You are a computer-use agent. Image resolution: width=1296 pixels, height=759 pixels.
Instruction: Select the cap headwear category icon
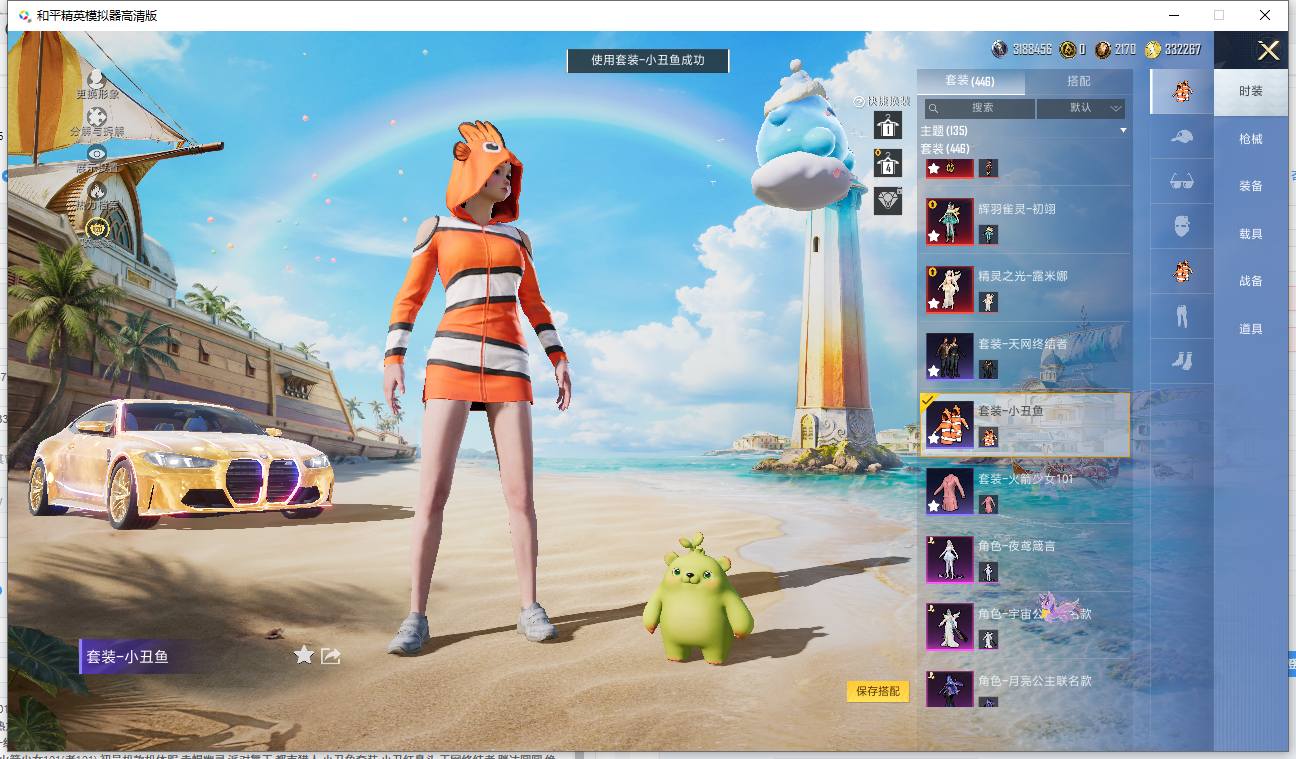point(1181,137)
